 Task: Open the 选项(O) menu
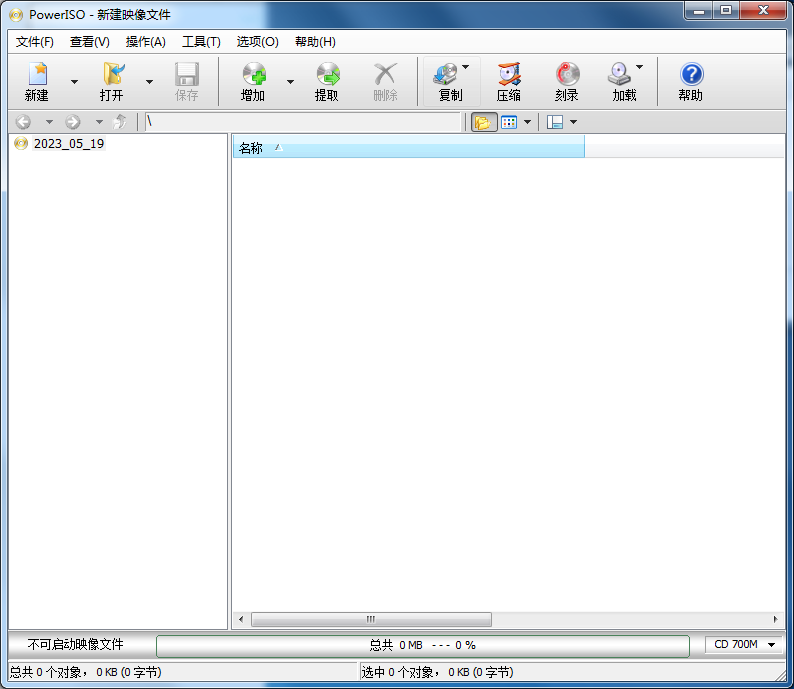click(x=257, y=42)
